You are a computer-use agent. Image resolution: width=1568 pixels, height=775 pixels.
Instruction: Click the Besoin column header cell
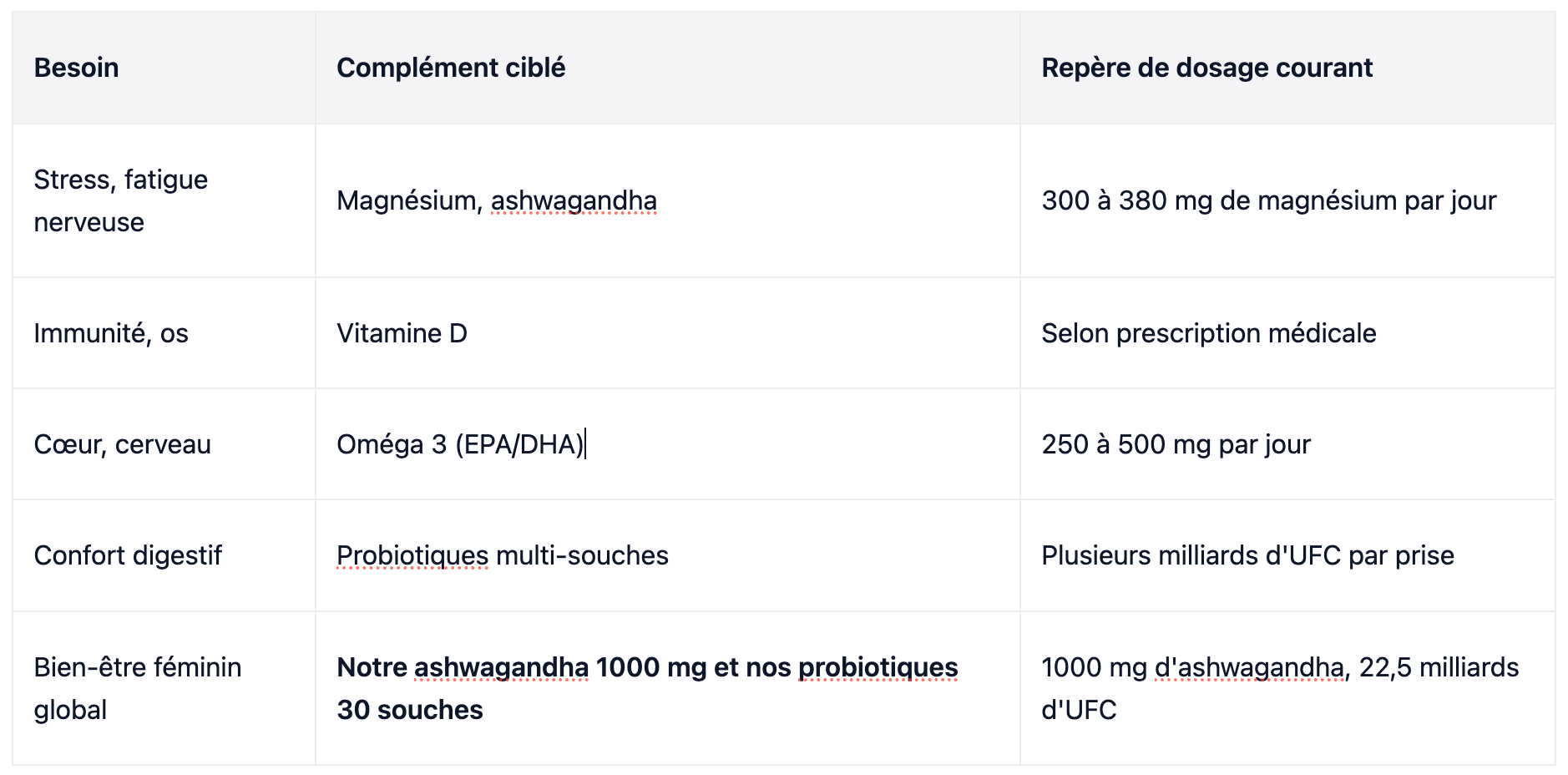[164, 68]
